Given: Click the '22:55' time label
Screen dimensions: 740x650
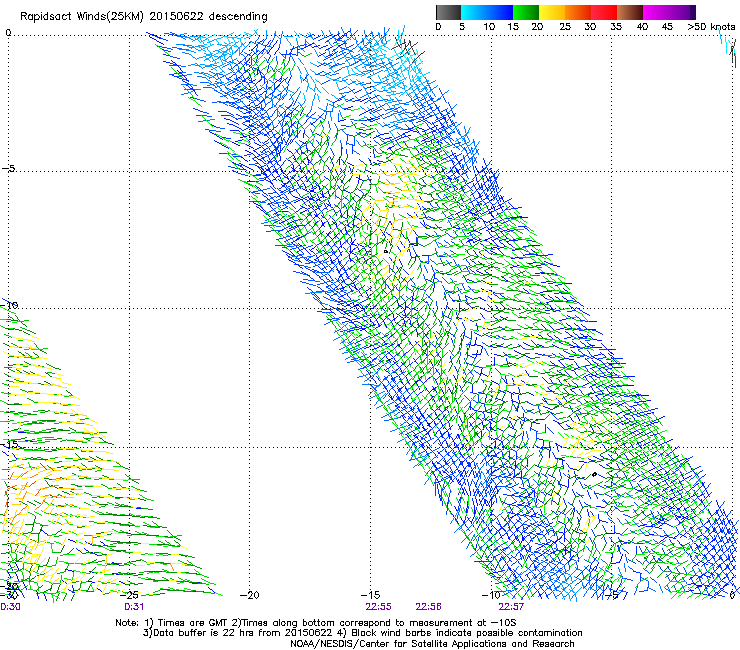Looking at the screenshot, I should pos(378,607).
